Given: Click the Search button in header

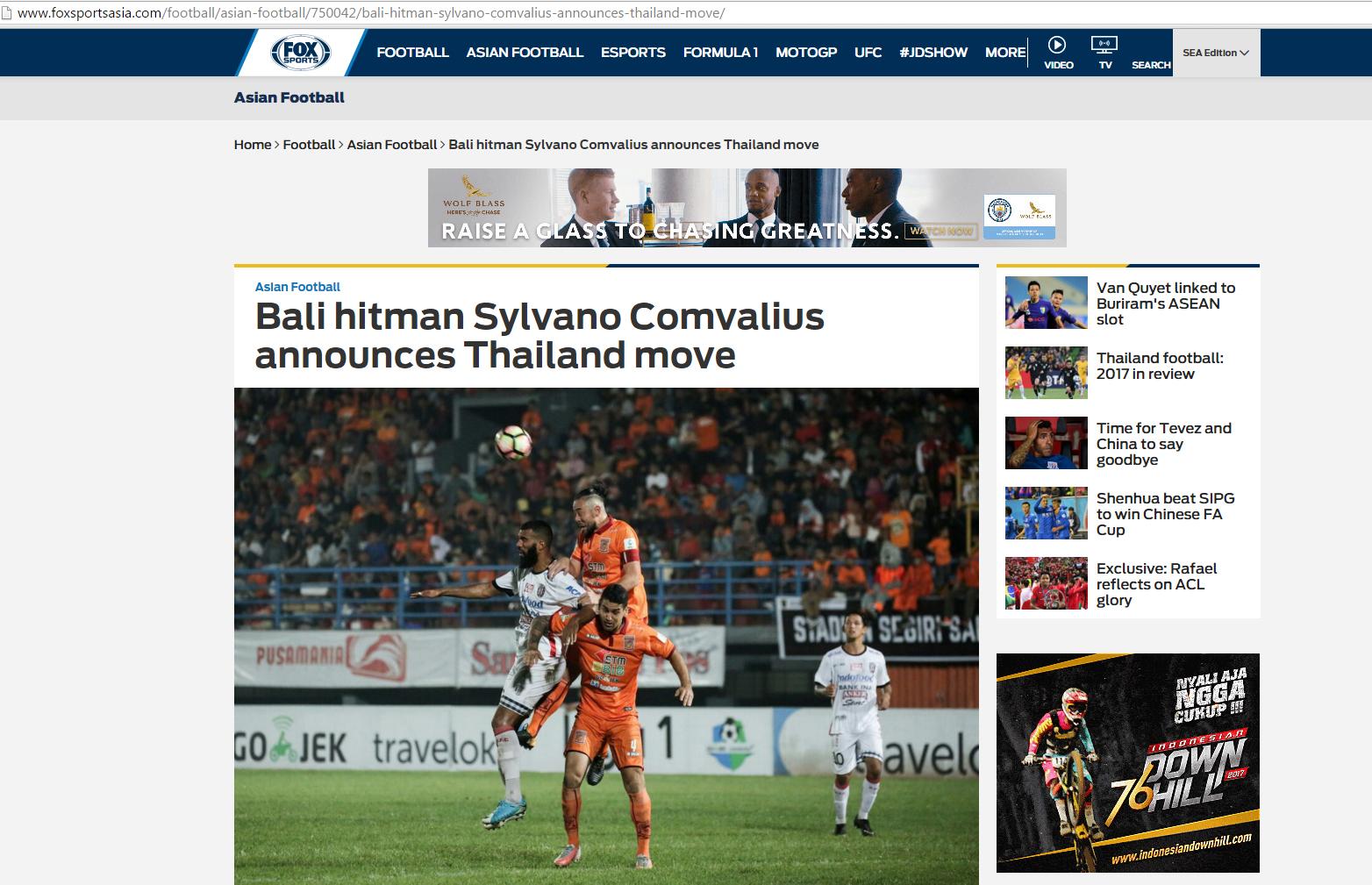Looking at the screenshot, I should coord(1151,65).
